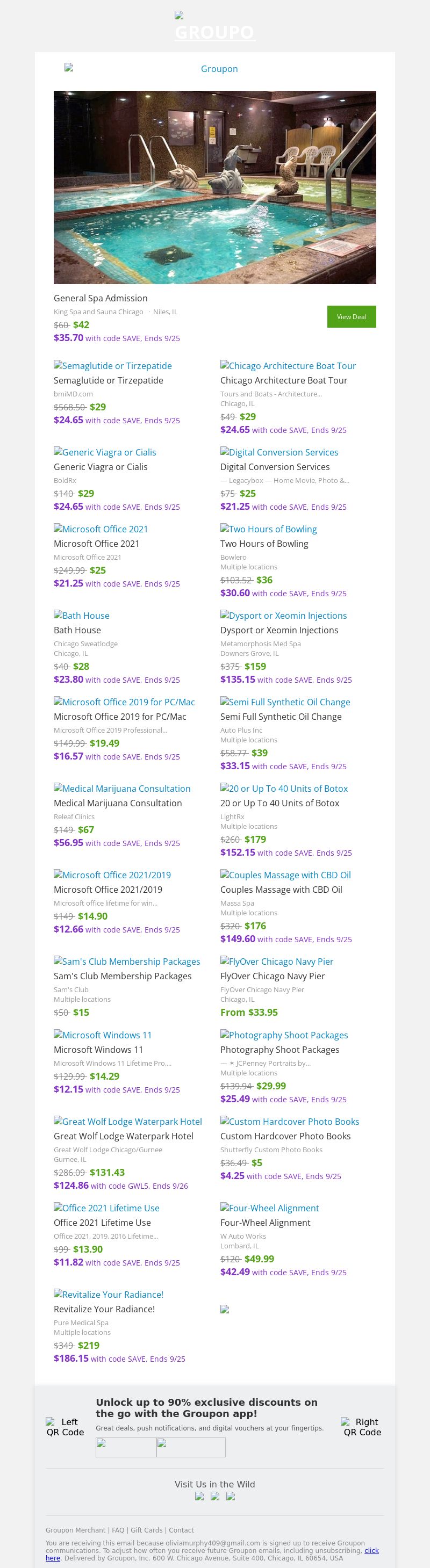
Task: Click the Right QR Code image
Action: click(x=362, y=1427)
